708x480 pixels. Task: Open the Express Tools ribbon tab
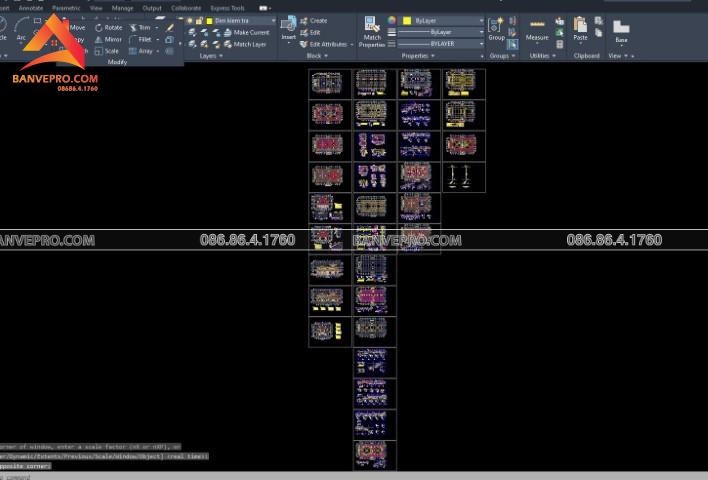(227, 8)
